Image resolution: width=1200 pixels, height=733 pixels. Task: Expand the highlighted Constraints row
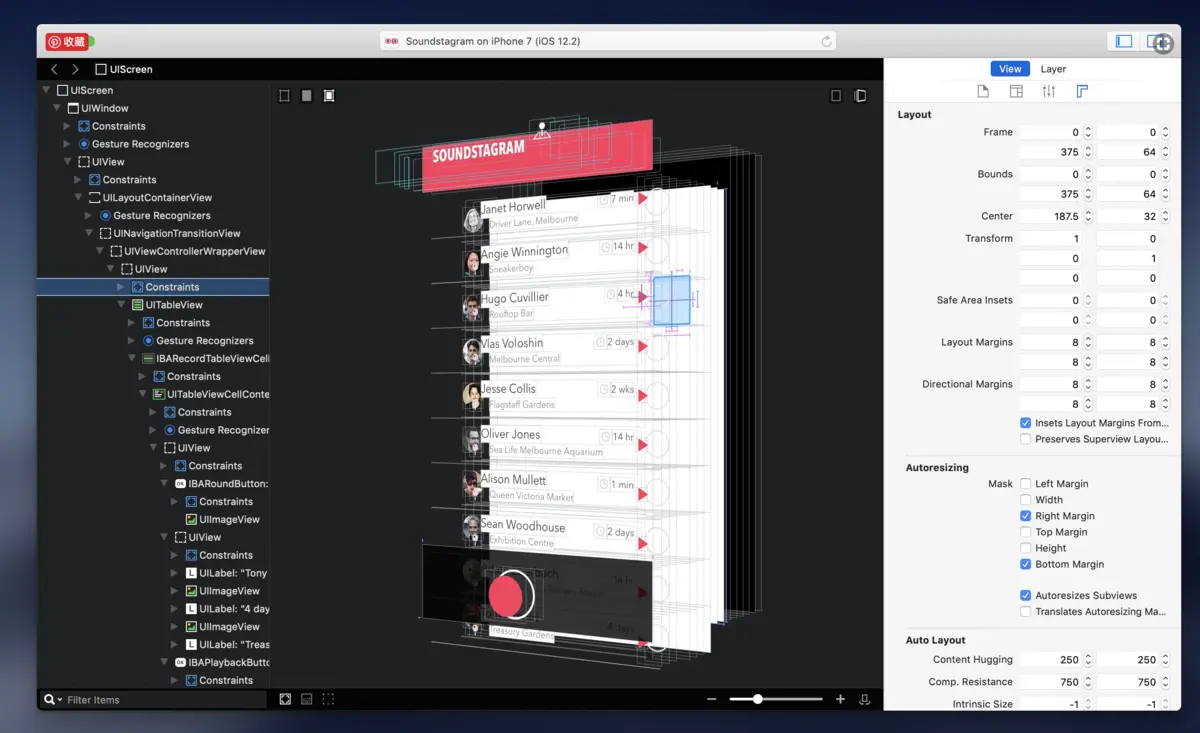pyautogui.click(x=122, y=287)
